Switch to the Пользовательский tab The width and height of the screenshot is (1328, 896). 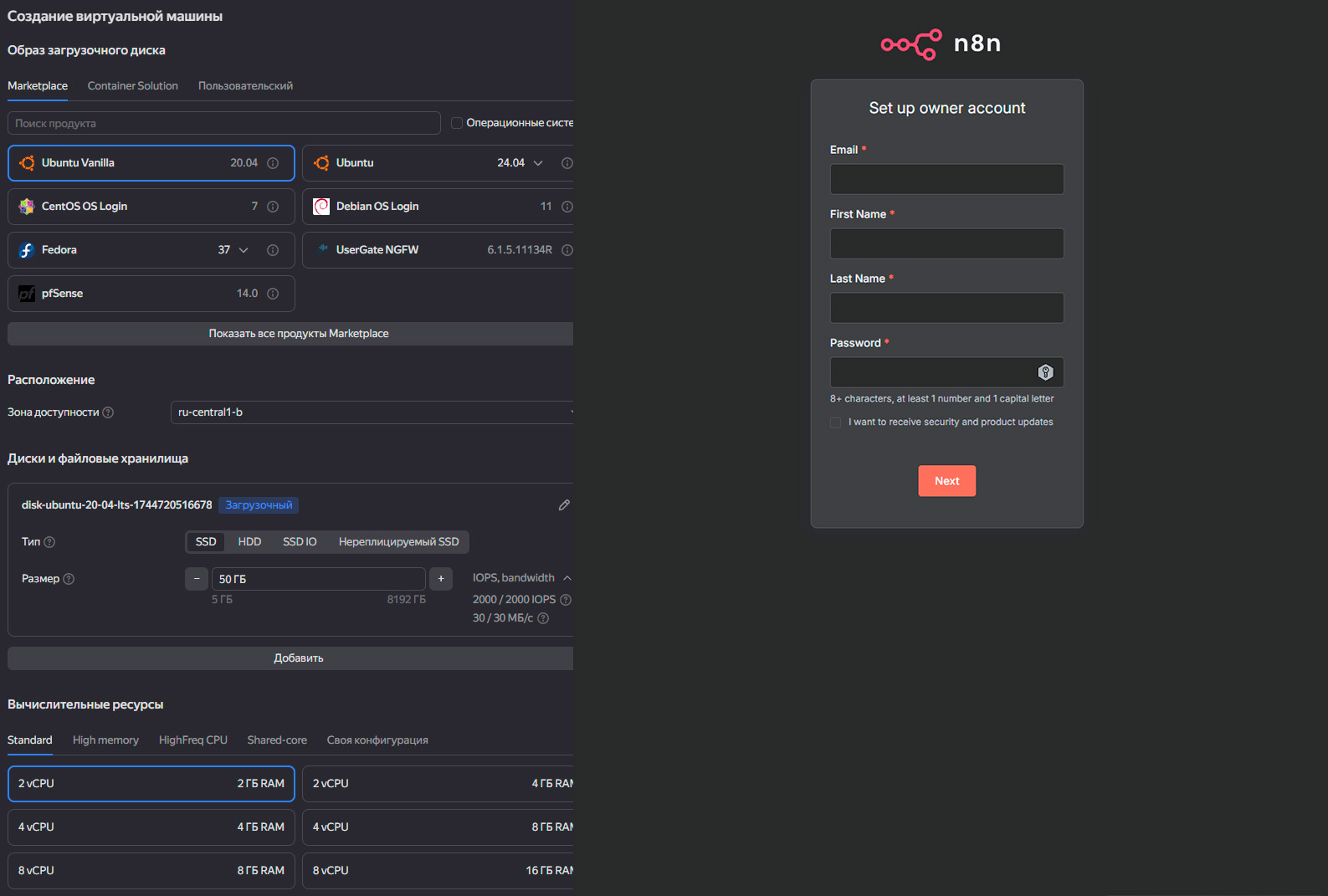pos(245,86)
